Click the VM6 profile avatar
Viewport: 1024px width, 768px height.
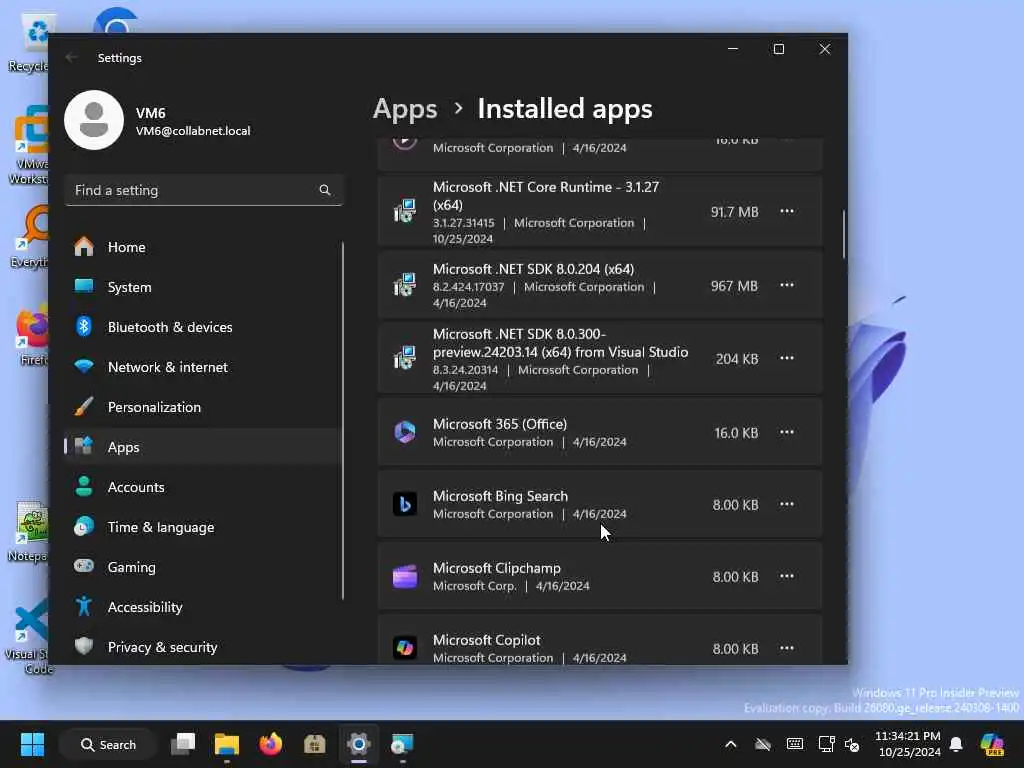point(94,120)
